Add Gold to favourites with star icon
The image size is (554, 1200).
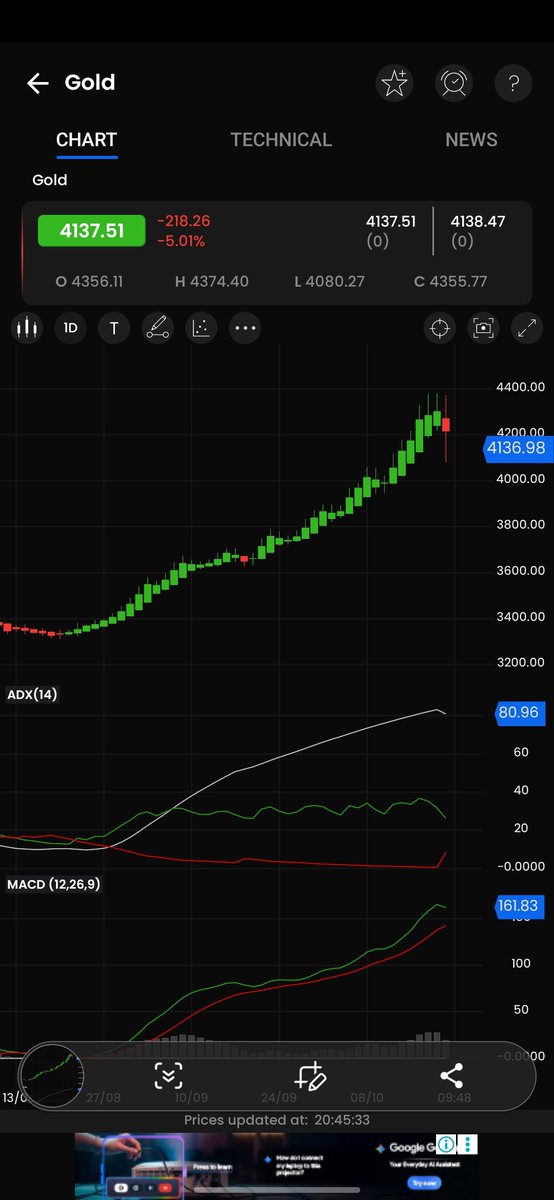point(394,83)
